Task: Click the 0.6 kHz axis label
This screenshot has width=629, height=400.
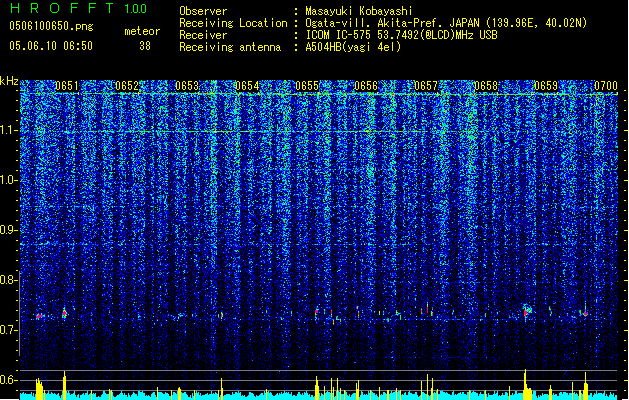Action: pyautogui.click(x=9, y=380)
